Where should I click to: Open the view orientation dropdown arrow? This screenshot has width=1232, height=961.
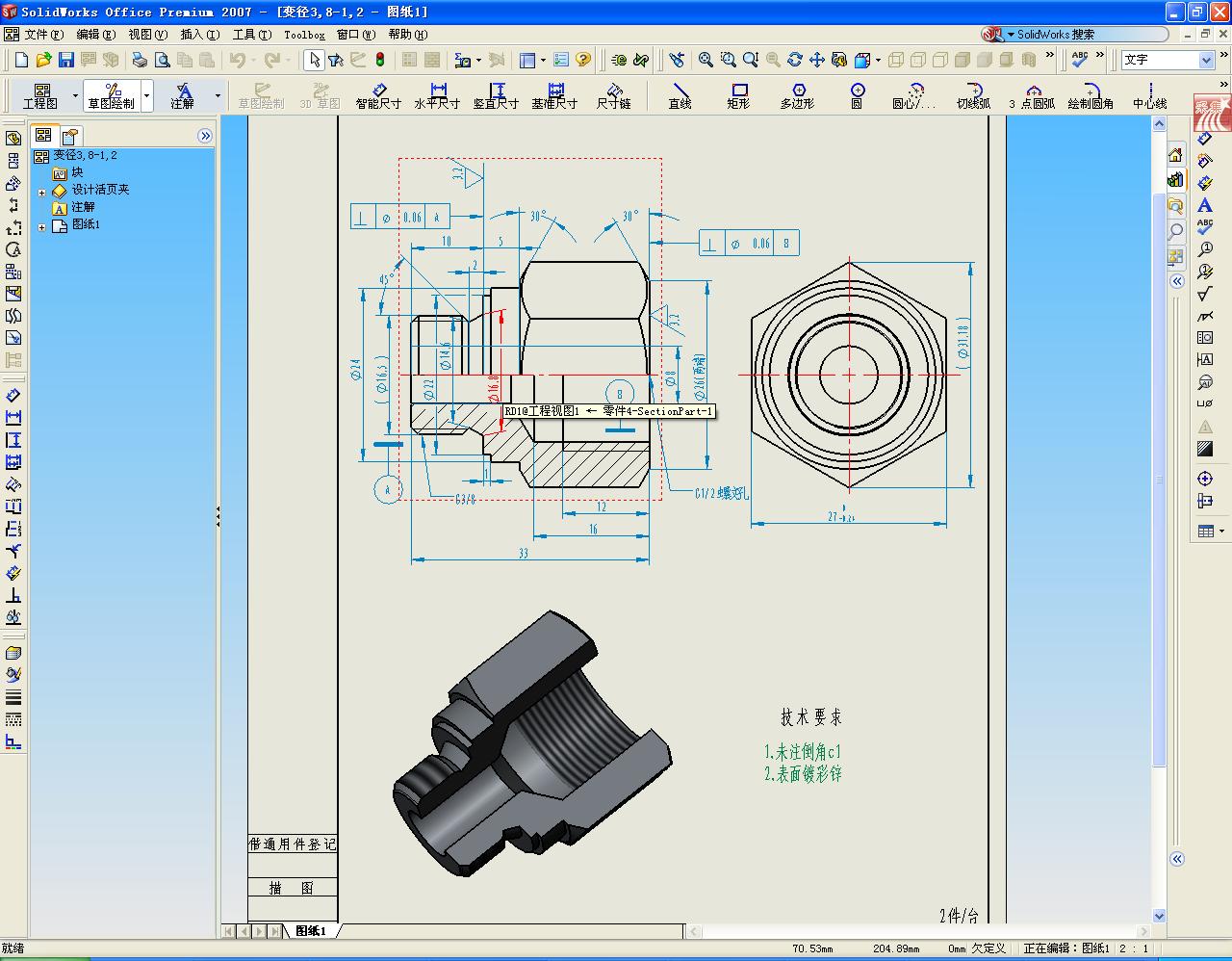click(x=878, y=61)
